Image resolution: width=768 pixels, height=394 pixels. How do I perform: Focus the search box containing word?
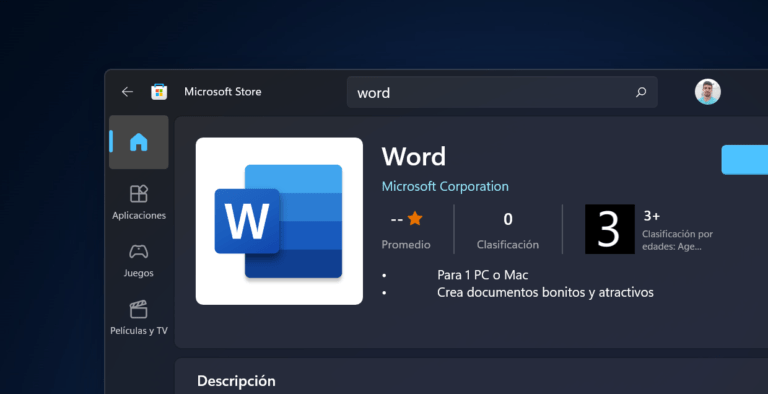click(502, 92)
